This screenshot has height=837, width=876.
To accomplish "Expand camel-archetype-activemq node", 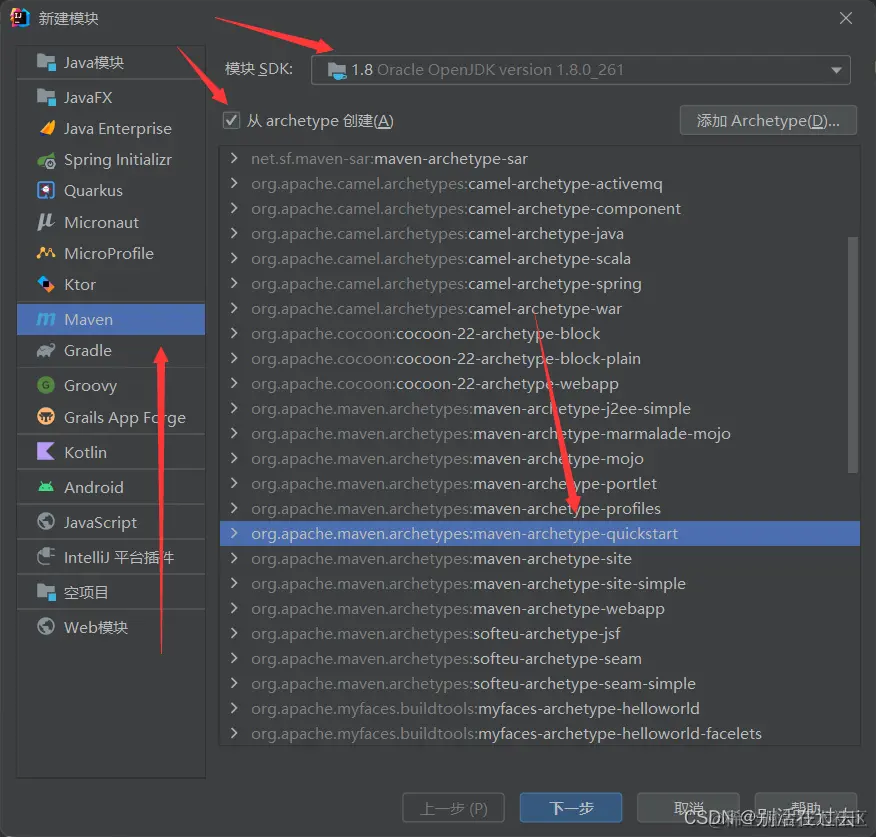I will pos(234,183).
